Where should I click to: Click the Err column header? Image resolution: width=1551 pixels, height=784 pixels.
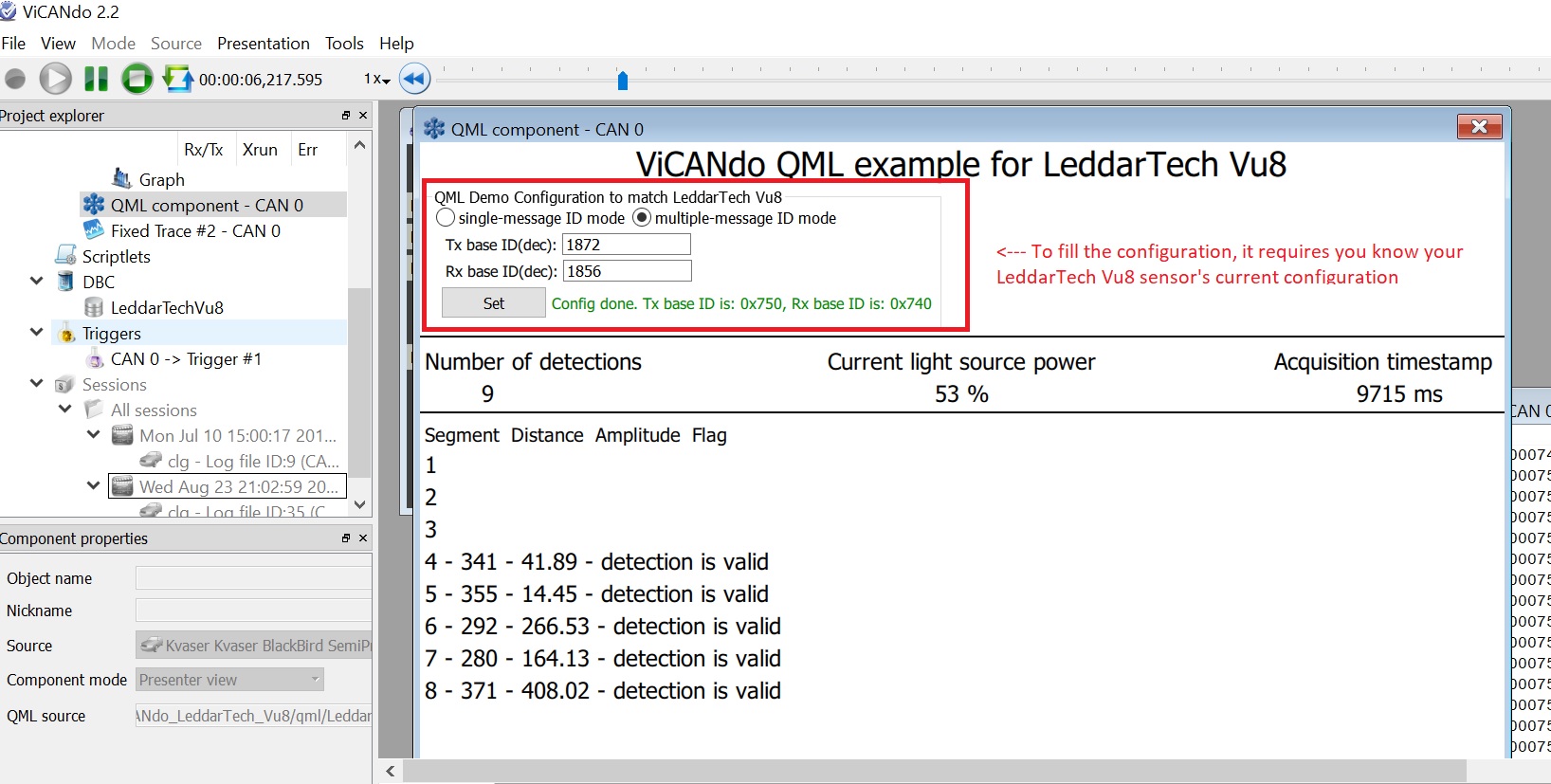click(x=307, y=150)
